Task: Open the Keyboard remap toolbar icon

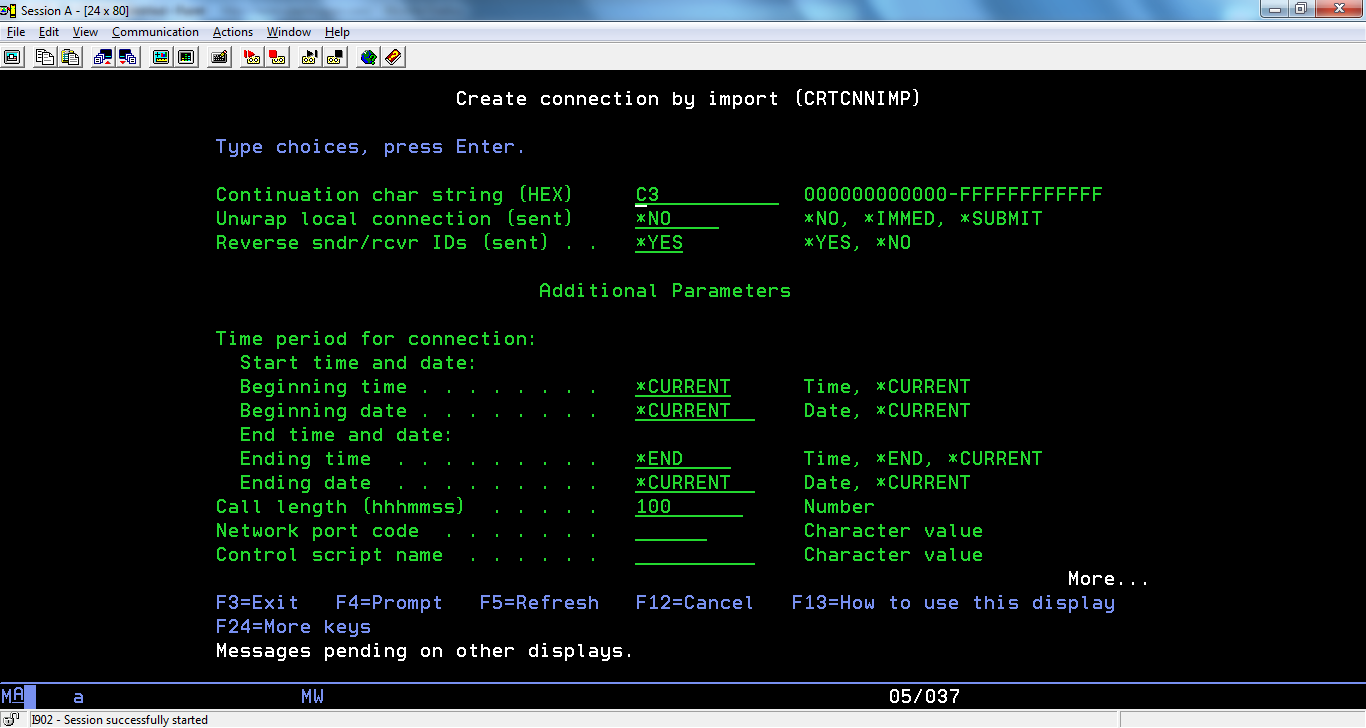Action: point(219,57)
